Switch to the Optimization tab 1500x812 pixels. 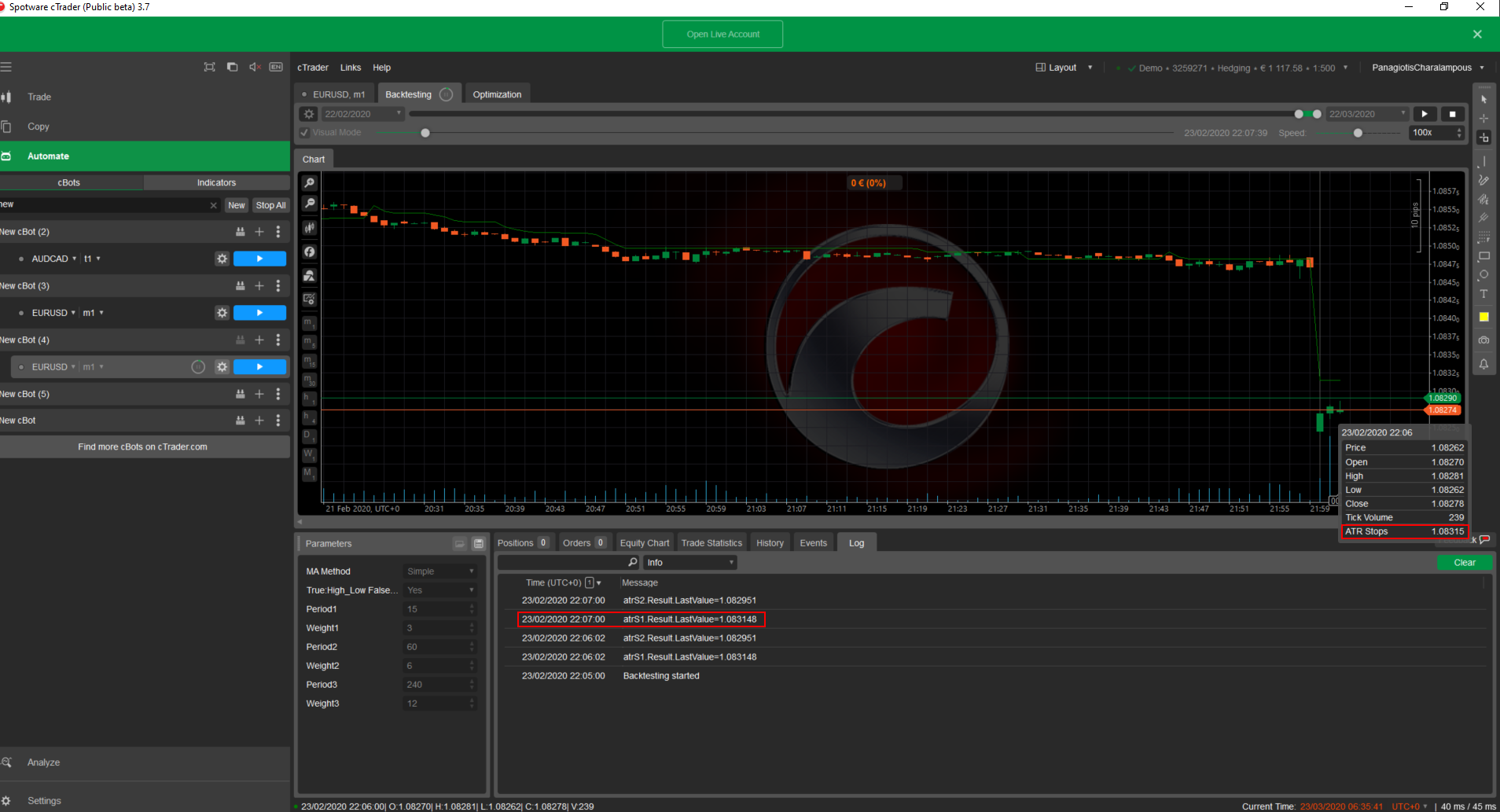click(497, 94)
